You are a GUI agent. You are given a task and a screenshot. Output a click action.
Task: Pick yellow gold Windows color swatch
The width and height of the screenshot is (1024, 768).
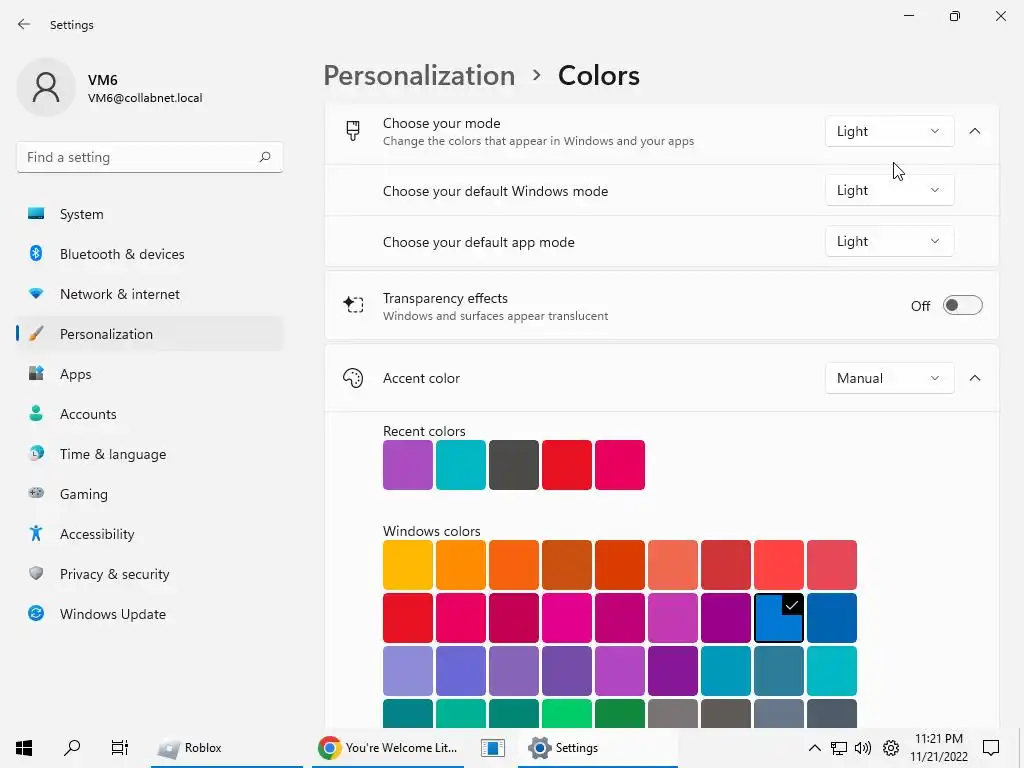tap(408, 565)
